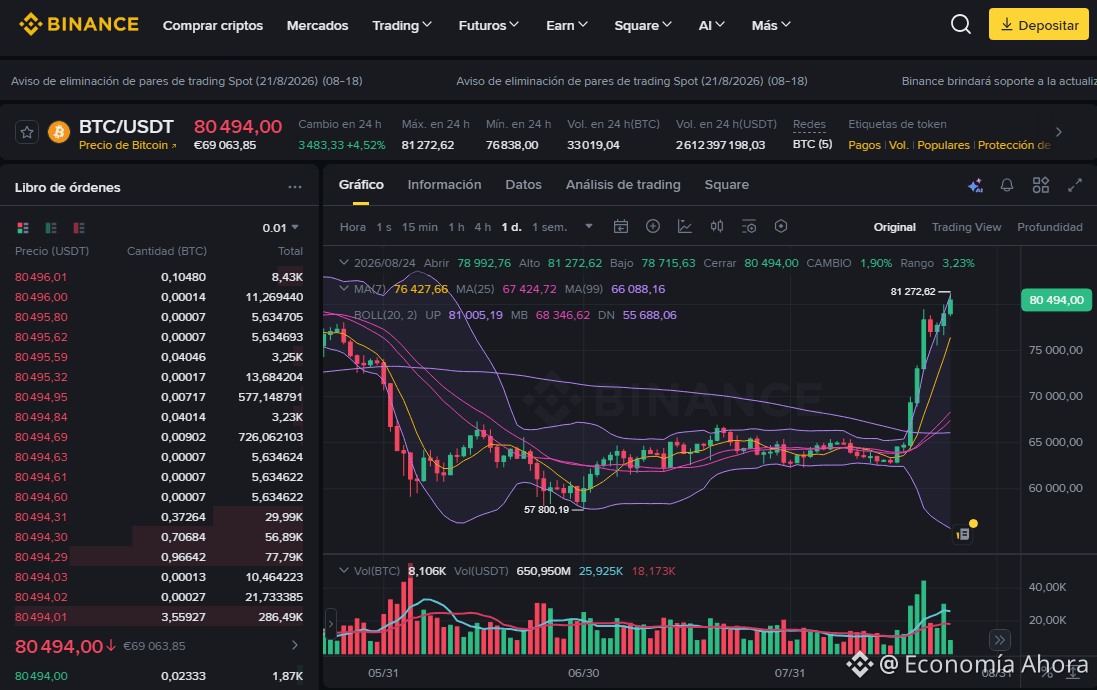The height and width of the screenshot is (690, 1097).
Task: Open Futuros dropdown menu
Action: [488, 25]
